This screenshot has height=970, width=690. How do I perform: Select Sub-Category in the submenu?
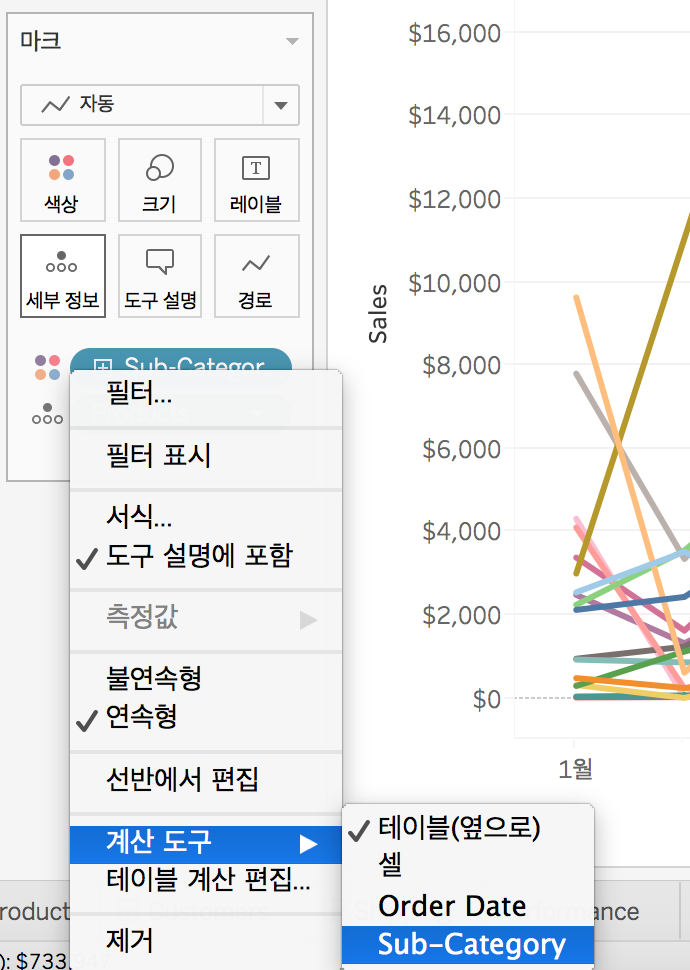[468, 945]
